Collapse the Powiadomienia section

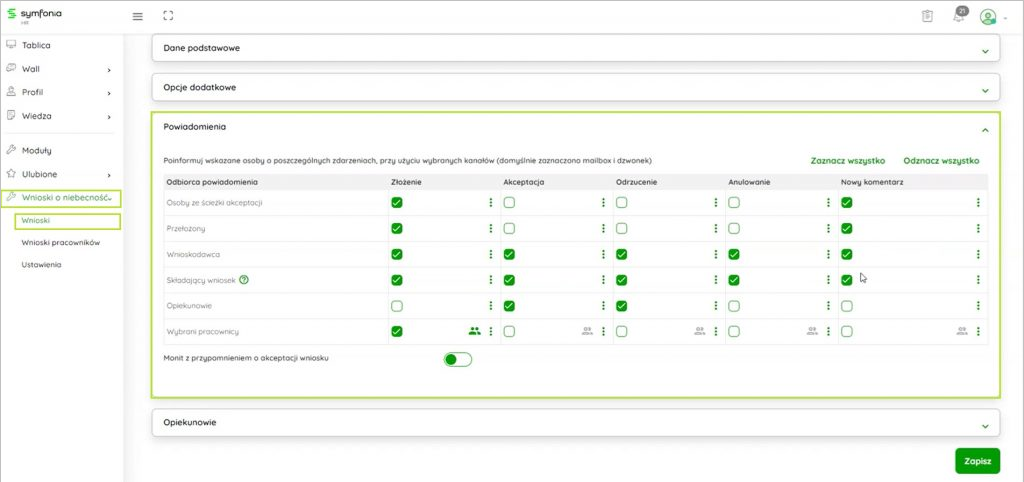[x=984, y=129]
